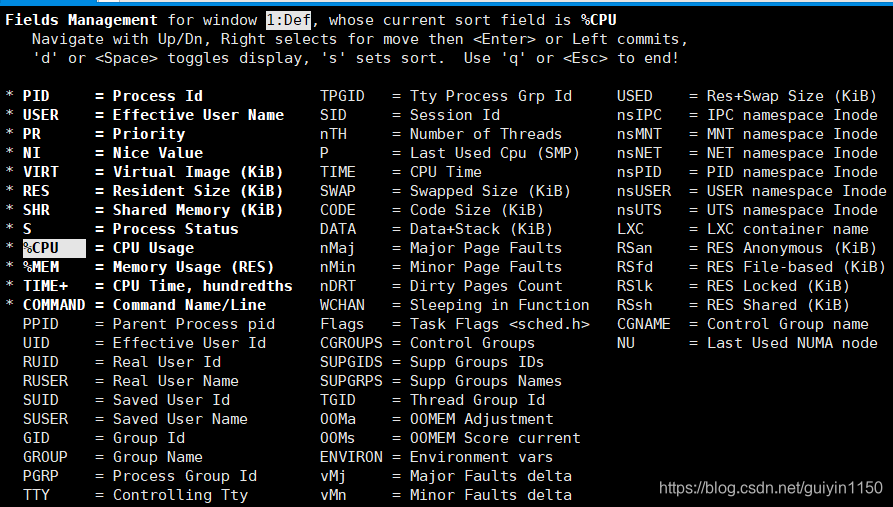Viewport: 893px width, 507px height.
Task: Click the RSsh field name
Action: 635,305
